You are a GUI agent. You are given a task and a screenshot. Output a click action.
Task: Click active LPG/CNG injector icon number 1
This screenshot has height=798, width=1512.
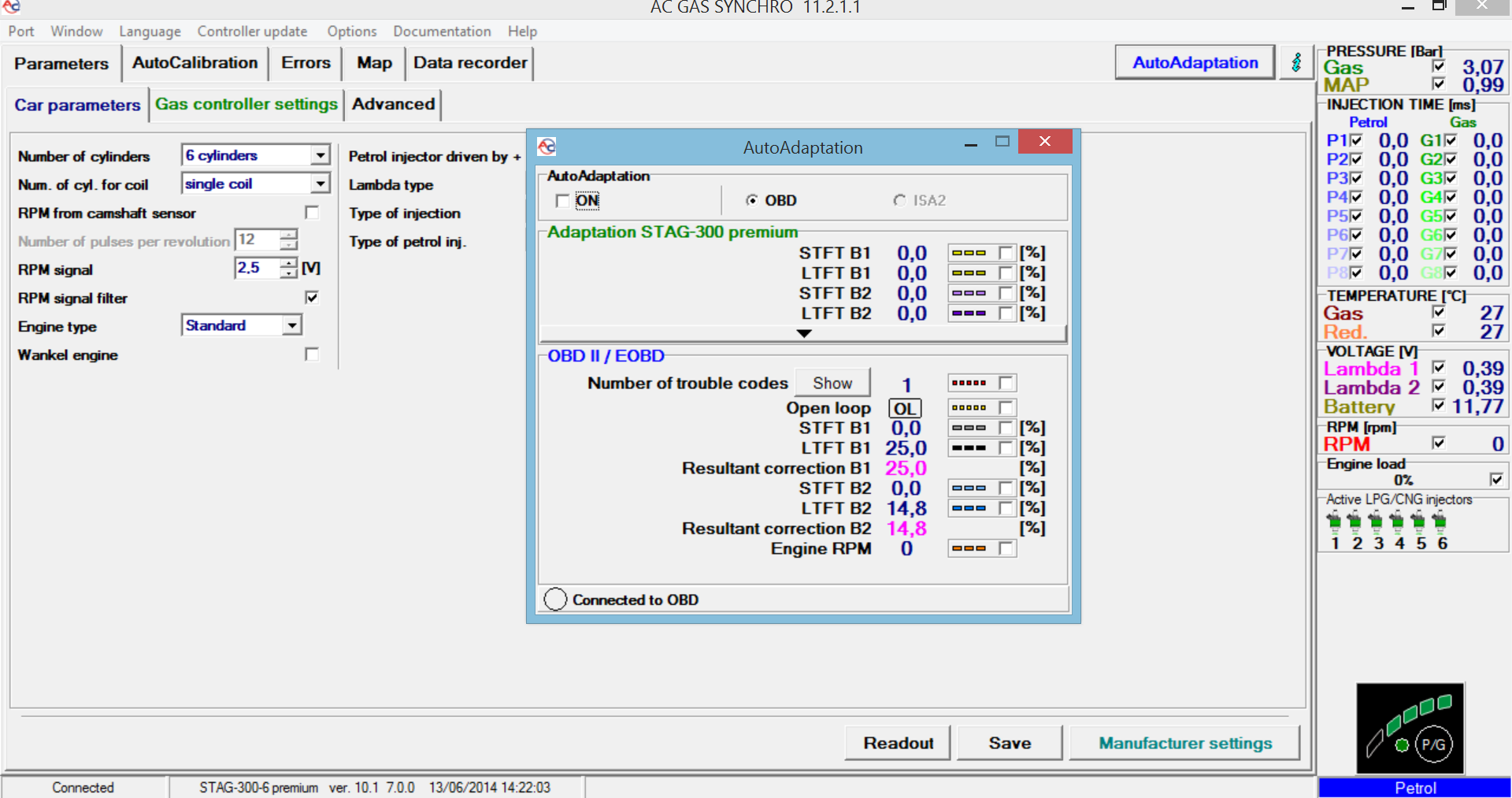pyautogui.click(x=1334, y=521)
